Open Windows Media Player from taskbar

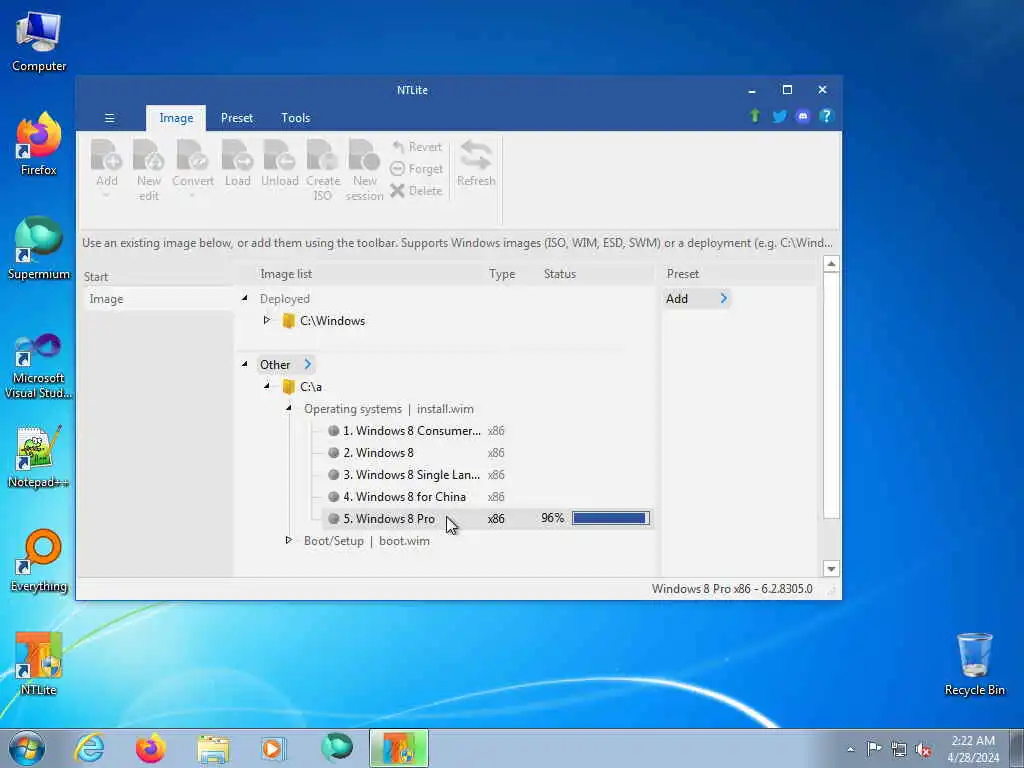273,748
